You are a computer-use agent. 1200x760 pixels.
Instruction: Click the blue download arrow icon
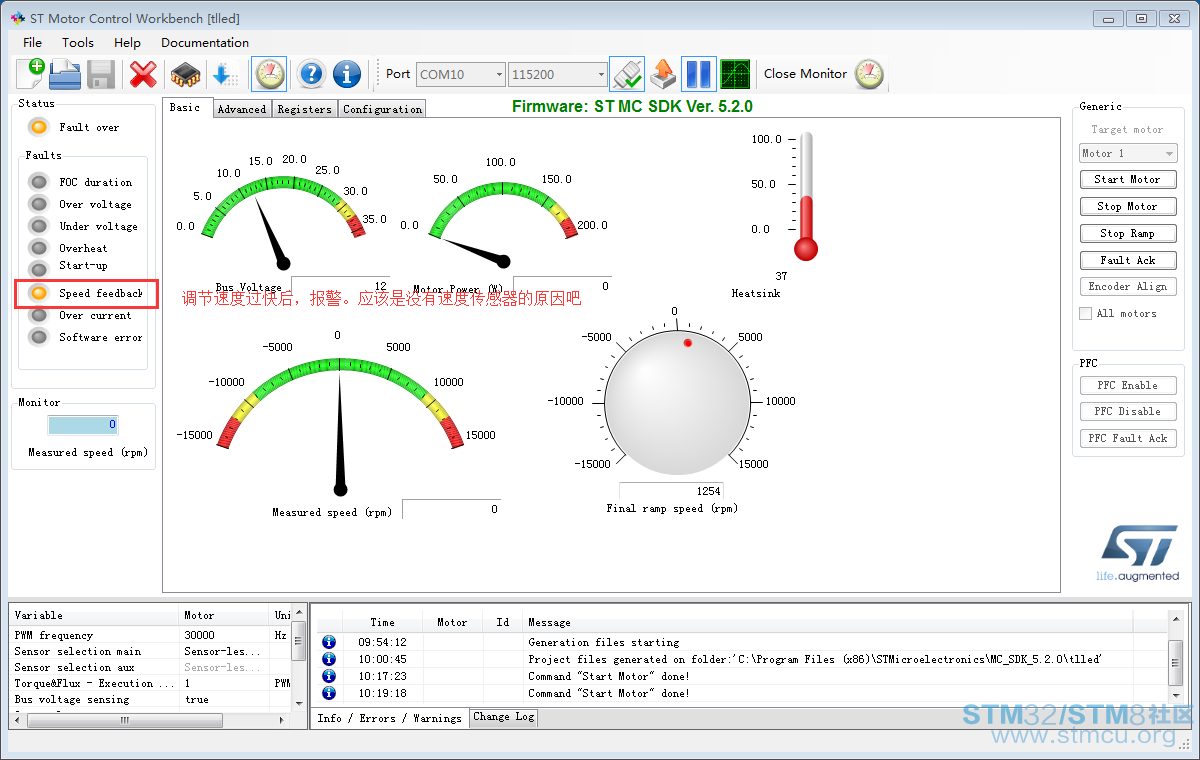point(224,74)
